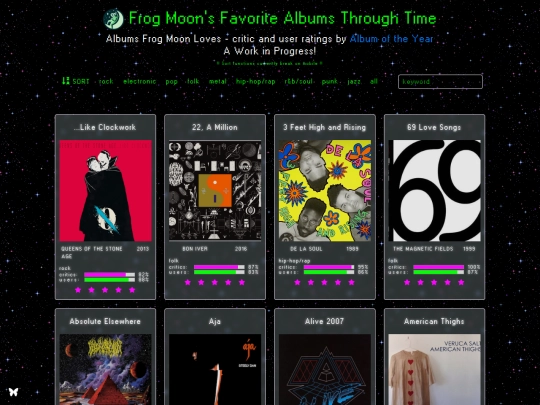Select the r&b/soul filter

[x=299, y=82]
